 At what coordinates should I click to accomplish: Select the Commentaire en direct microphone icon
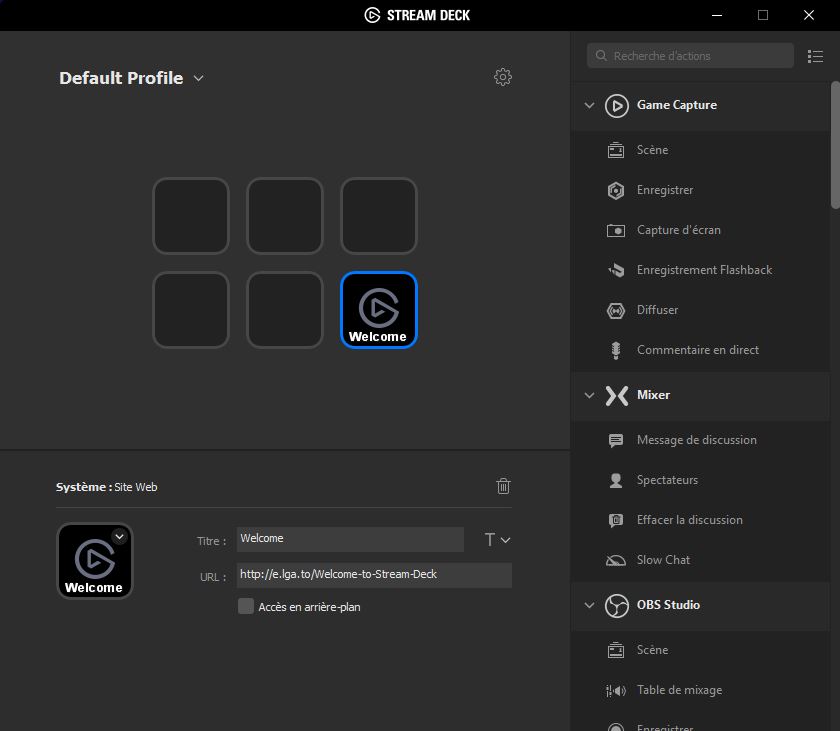pos(616,350)
